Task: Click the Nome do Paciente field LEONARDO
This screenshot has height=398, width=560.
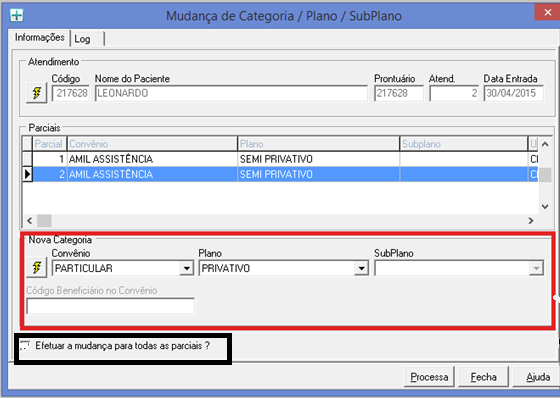Action: 231,93
